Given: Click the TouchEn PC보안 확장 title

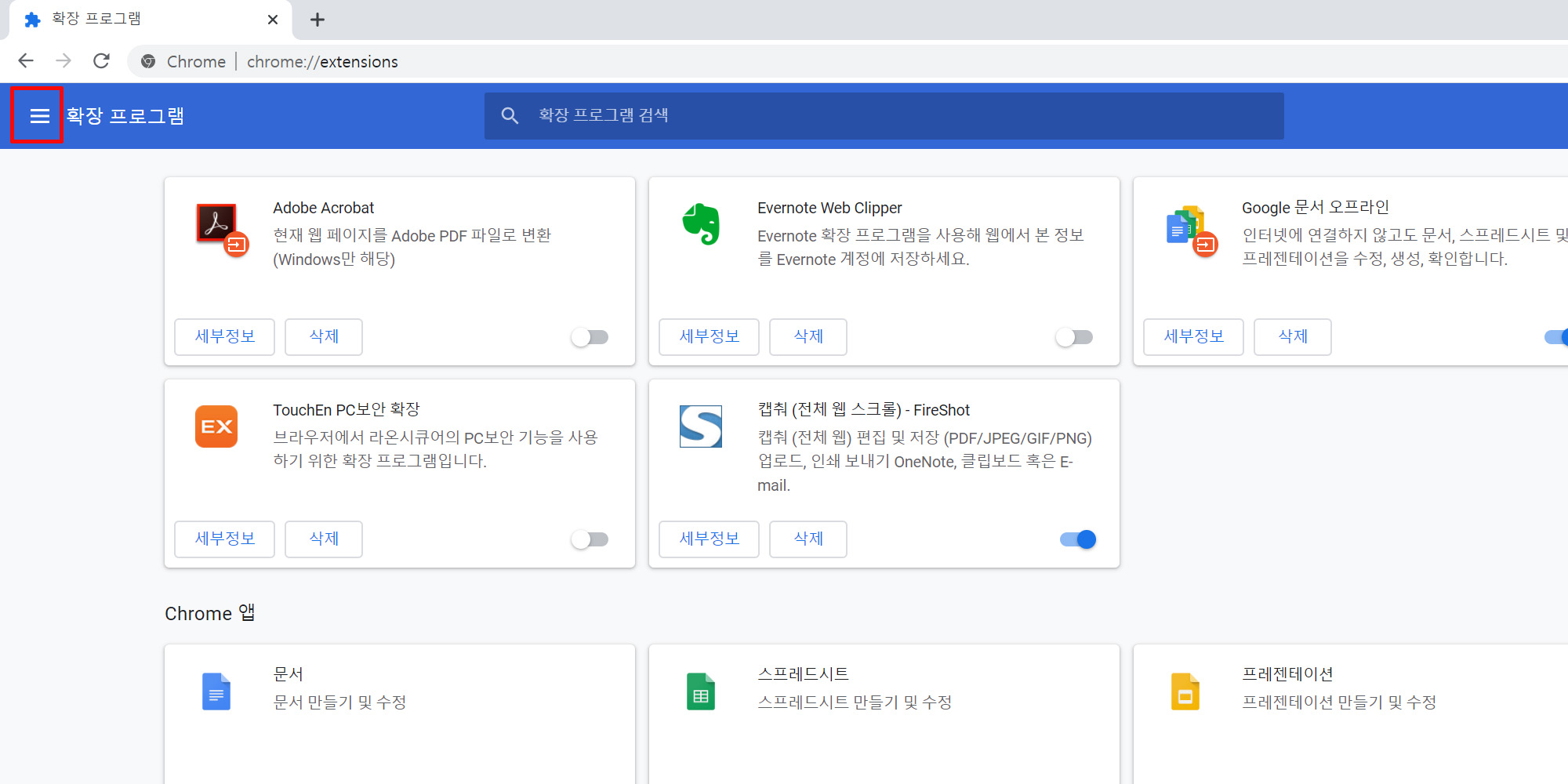Looking at the screenshot, I should (x=347, y=410).
